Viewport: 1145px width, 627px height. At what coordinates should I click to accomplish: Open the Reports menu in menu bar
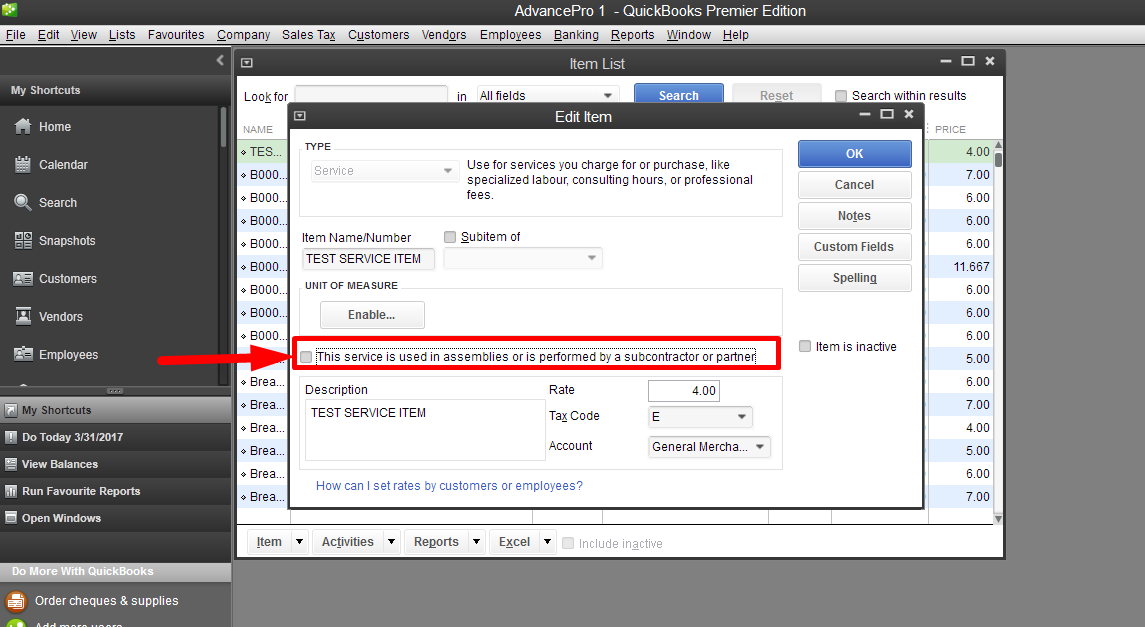click(632, 35)
